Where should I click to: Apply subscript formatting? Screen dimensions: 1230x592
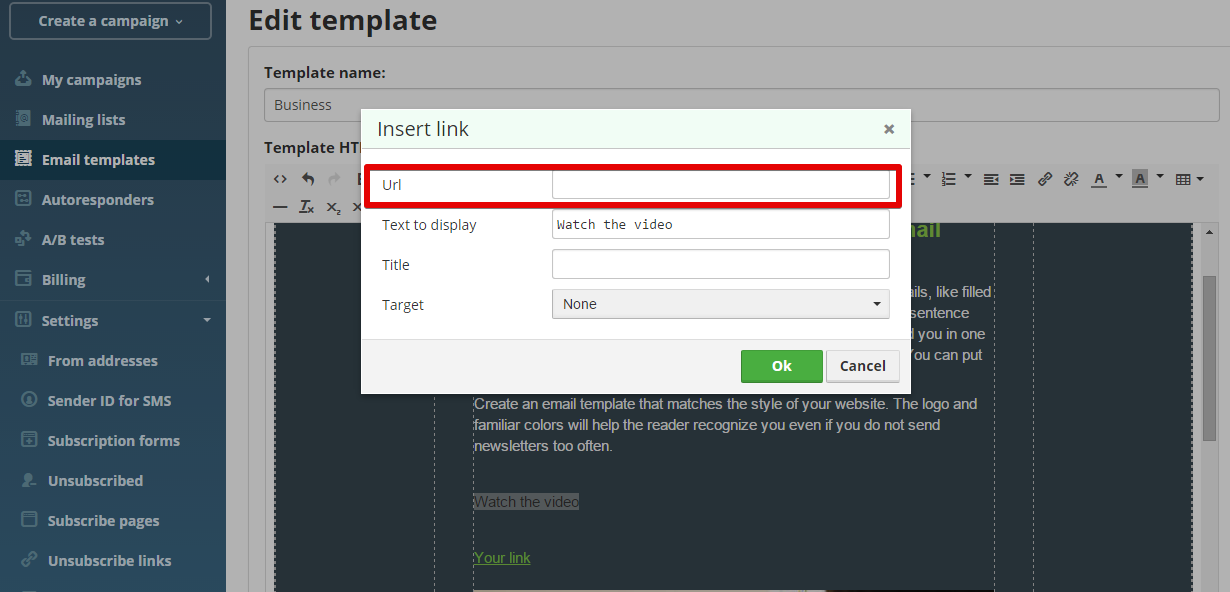pyautogui.click(x=334, y=207)
